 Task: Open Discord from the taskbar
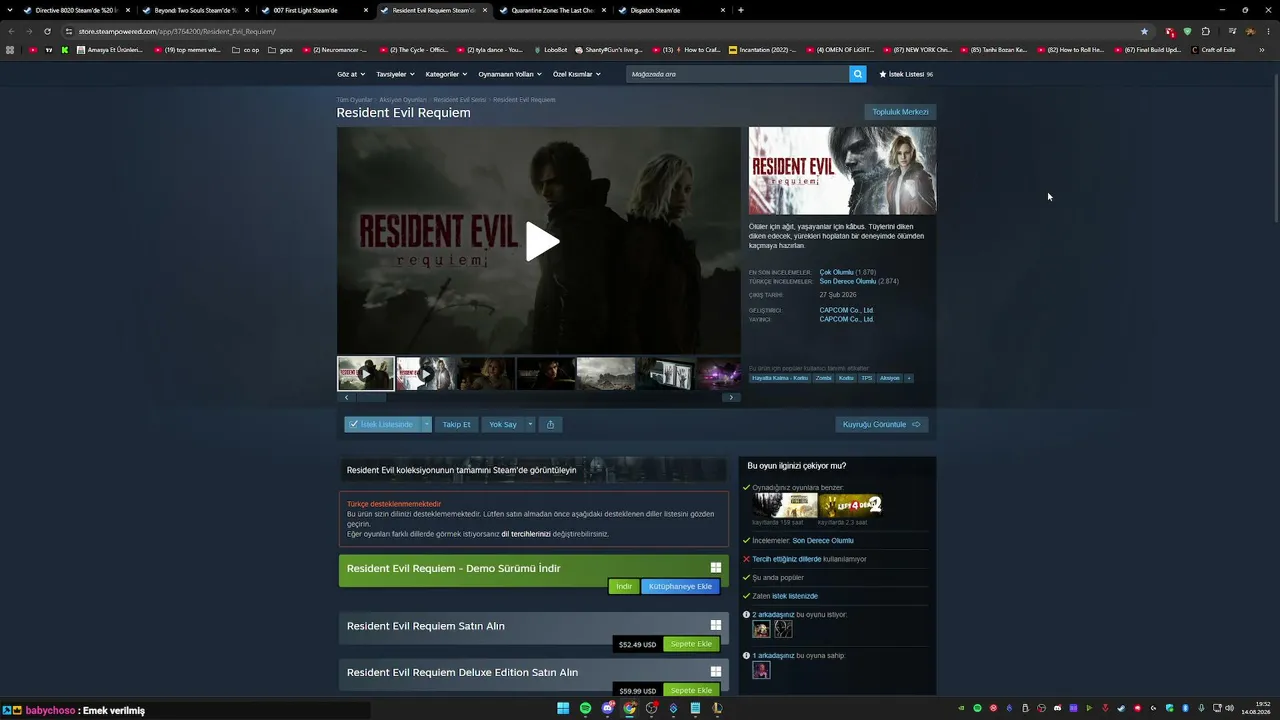607,709
